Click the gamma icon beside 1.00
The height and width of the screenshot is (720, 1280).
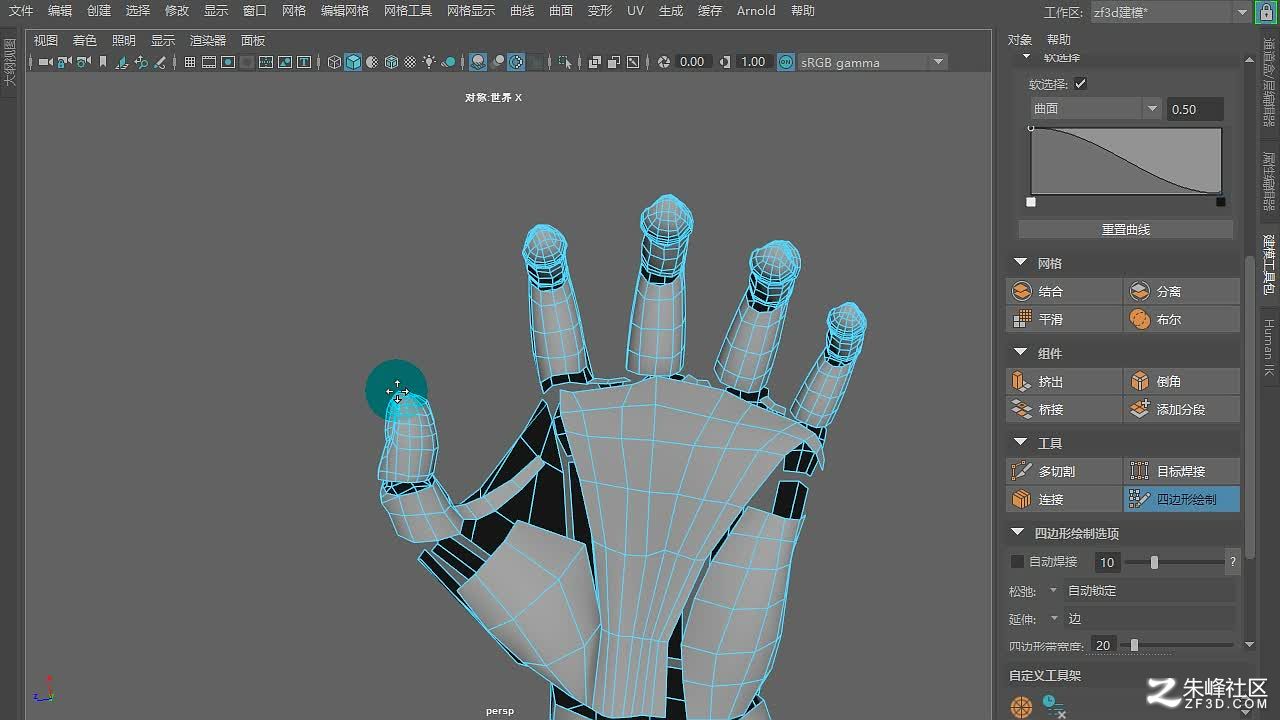725,62
